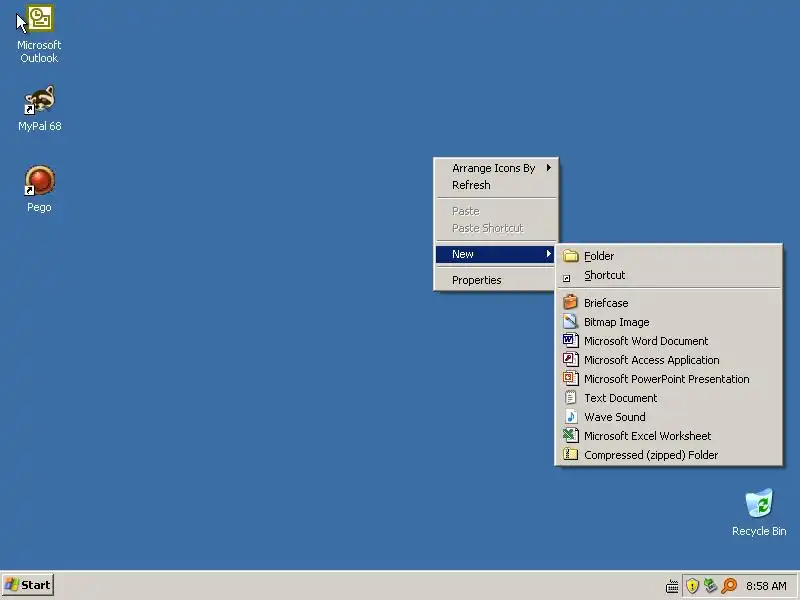Click the Access application icon
Screen dimensions: 800x600
pos(570,359)
